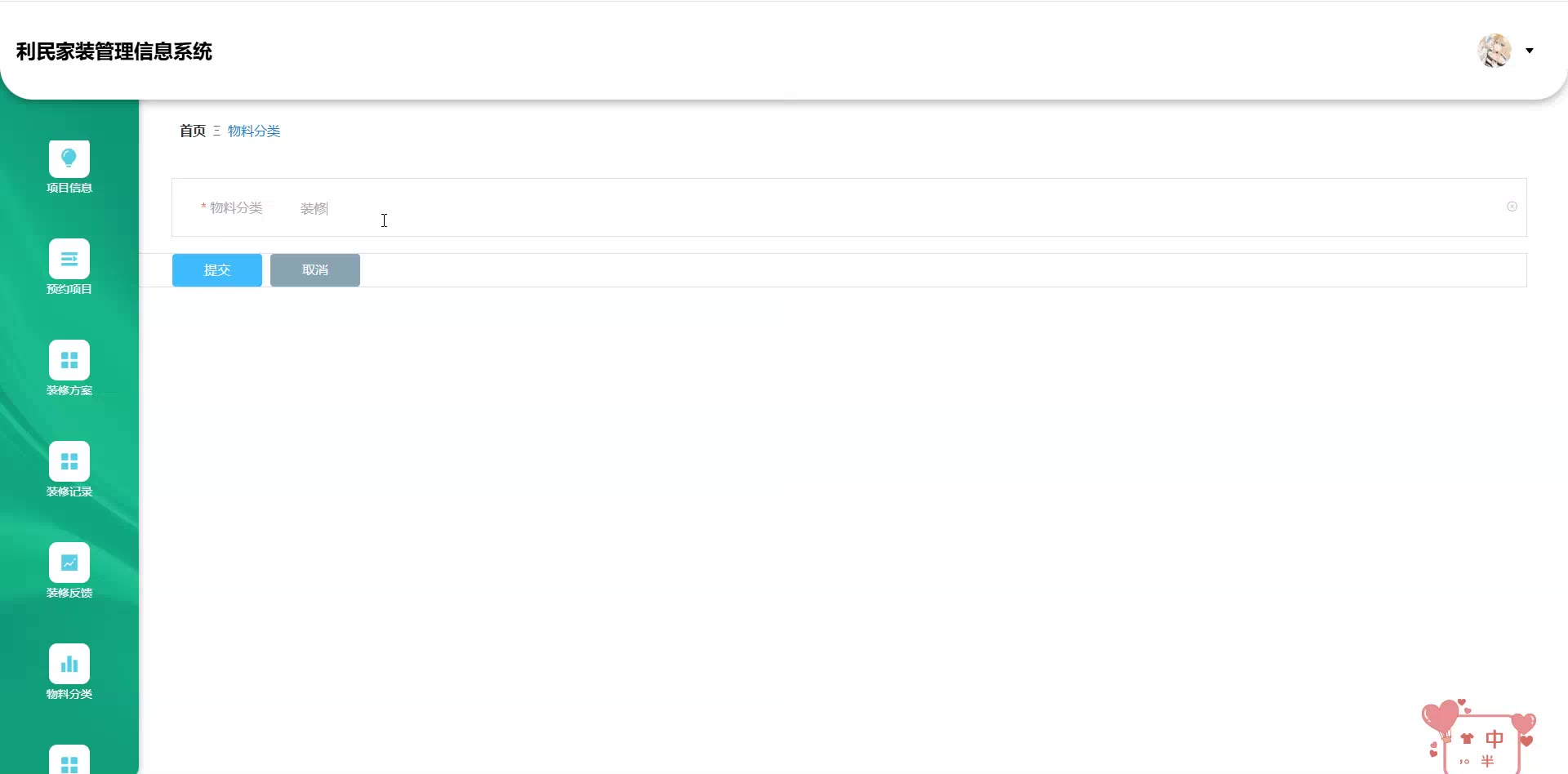
Task: Toggle IME half-width mode (半)
Action: (1487, 761)
